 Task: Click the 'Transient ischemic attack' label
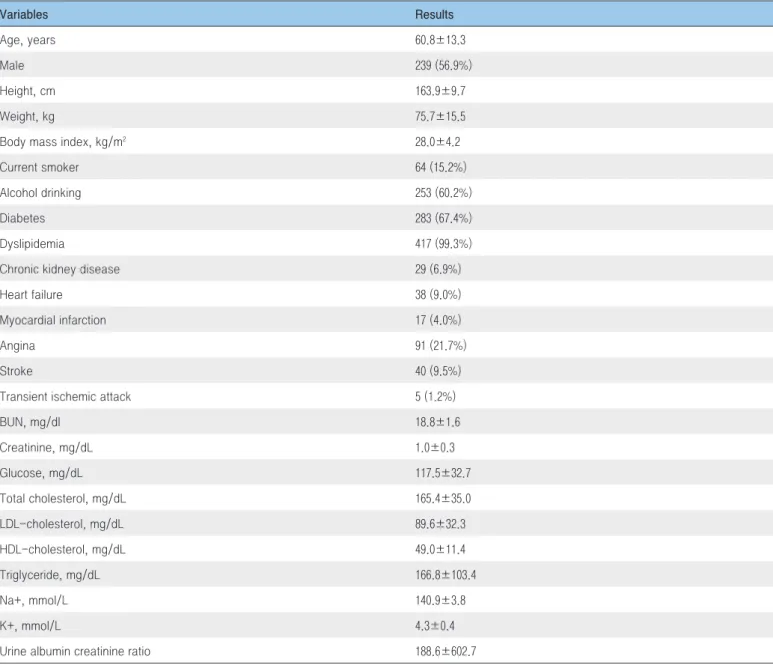tap(65, 397)
